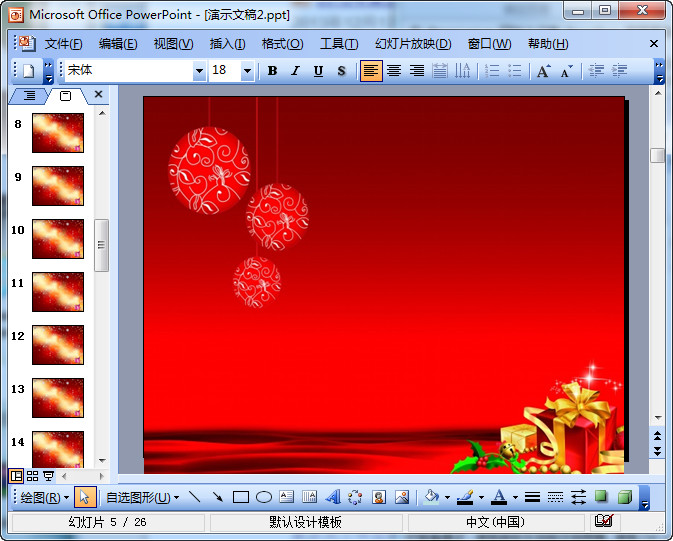Decrease font size

click(x=567, y=71)
